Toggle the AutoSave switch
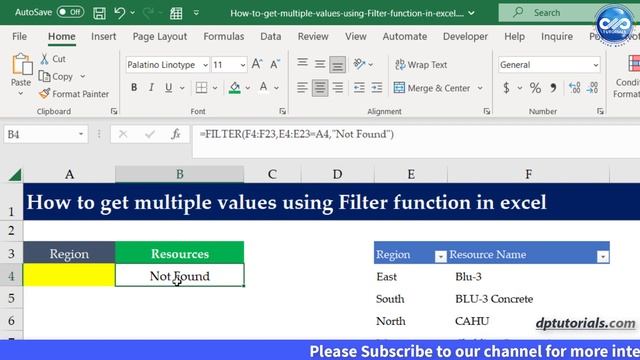 [70, 12]
